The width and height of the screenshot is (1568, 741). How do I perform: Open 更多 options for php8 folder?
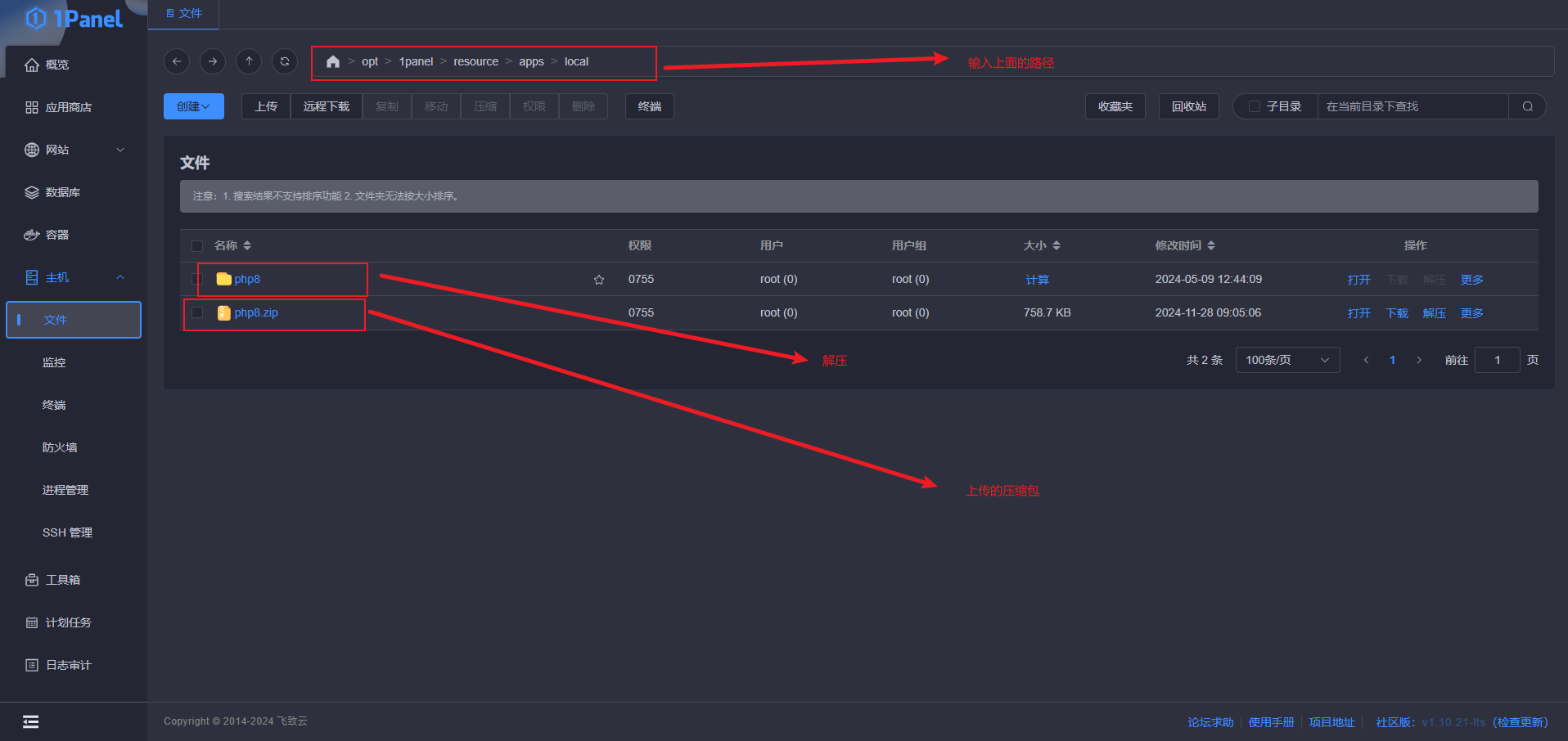1471,280
